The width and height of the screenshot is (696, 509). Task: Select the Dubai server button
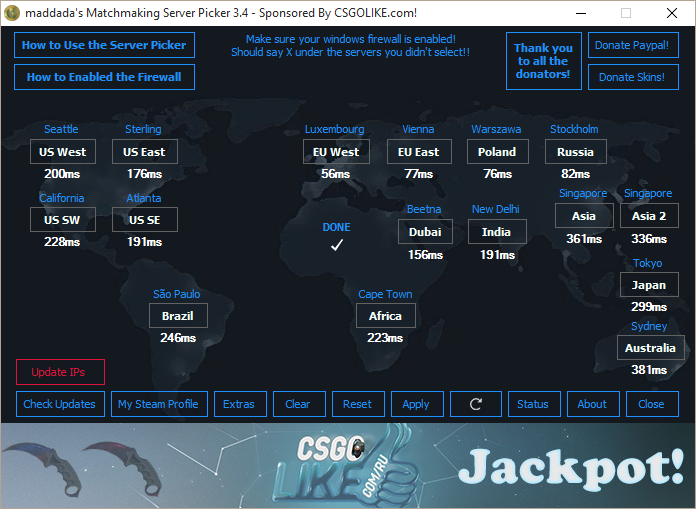click(x=425, y=232)
